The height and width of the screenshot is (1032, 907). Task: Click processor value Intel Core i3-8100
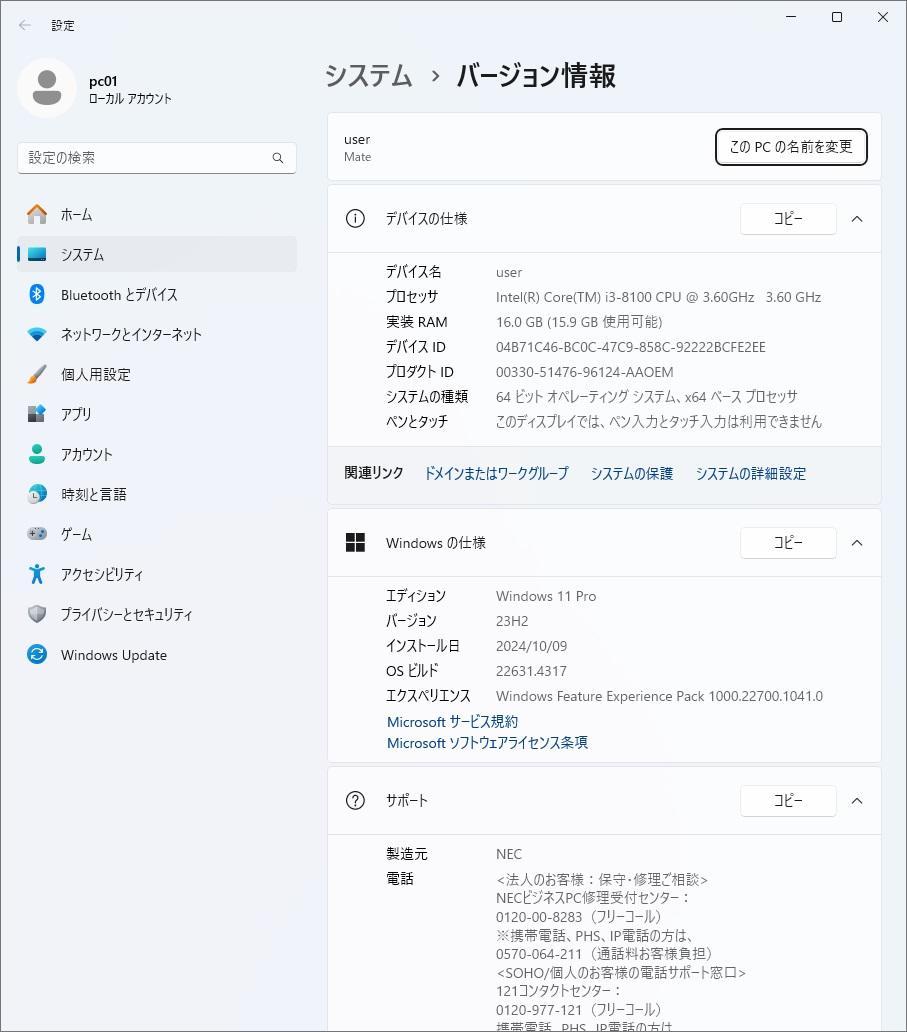[x=658, y=297]
